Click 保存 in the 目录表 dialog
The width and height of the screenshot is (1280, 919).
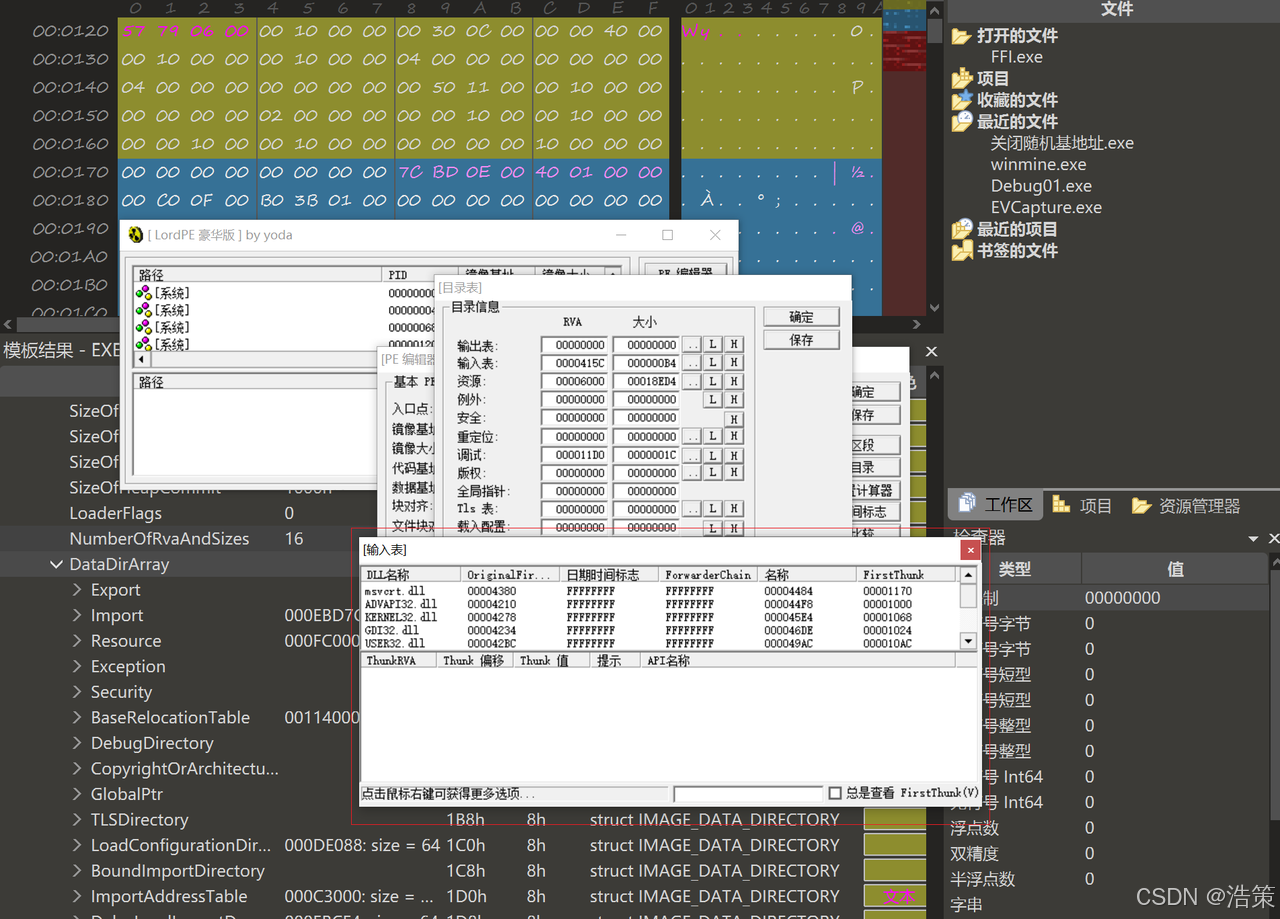pos(801,340)
